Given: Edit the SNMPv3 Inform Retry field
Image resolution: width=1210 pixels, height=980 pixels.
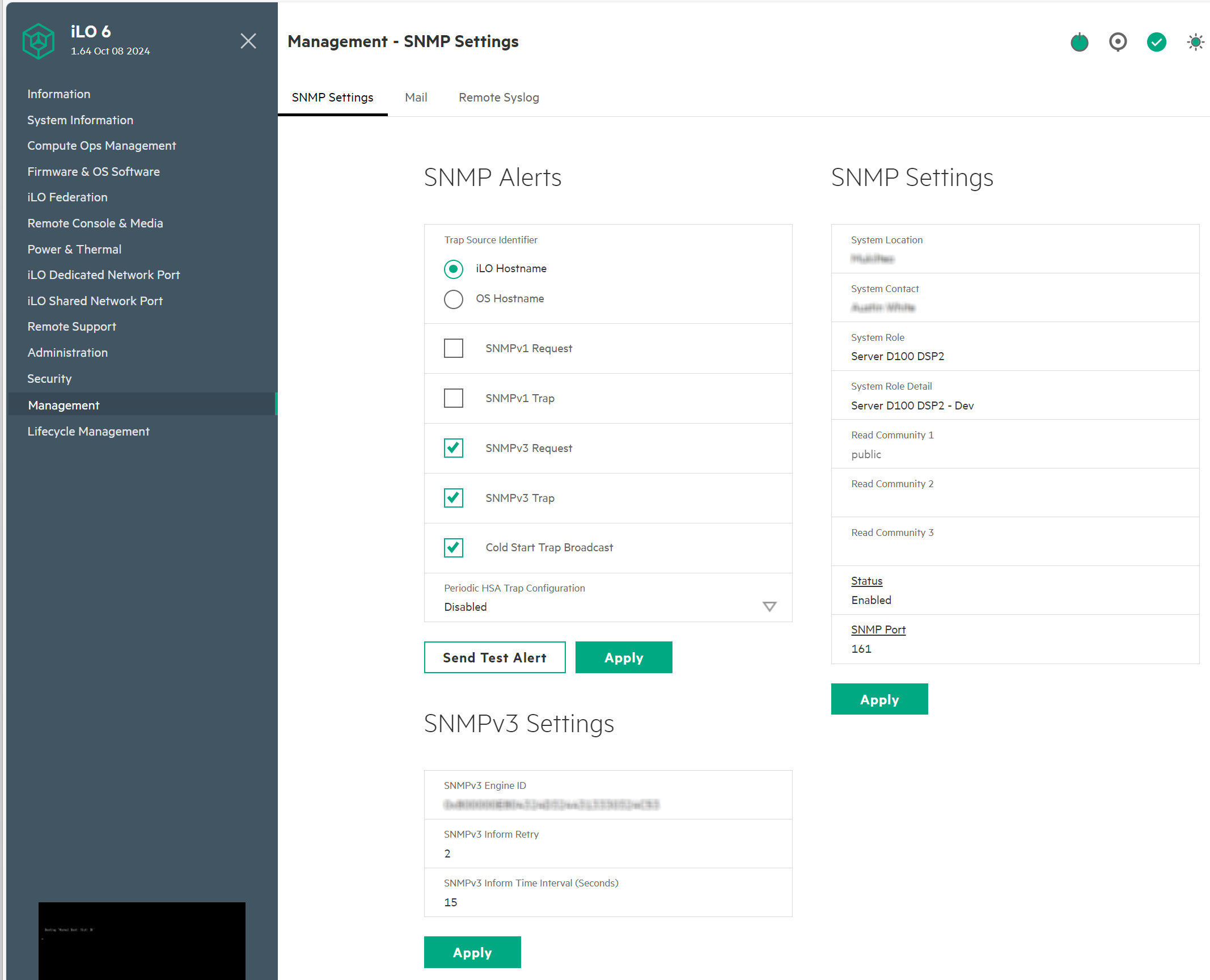Looking at the screenshot, I should (608, 844).
